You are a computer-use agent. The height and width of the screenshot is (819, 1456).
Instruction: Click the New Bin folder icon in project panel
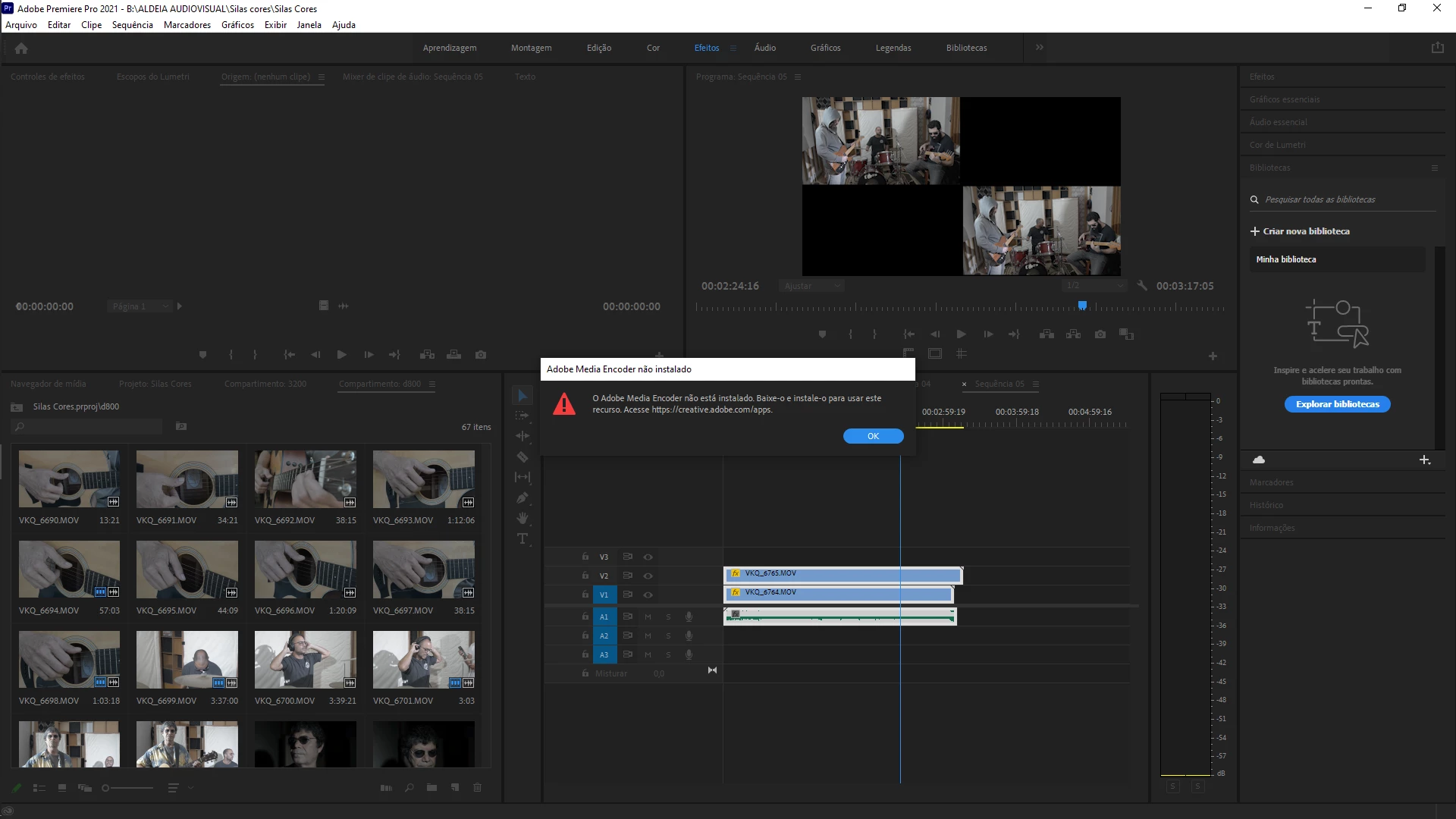431,788
